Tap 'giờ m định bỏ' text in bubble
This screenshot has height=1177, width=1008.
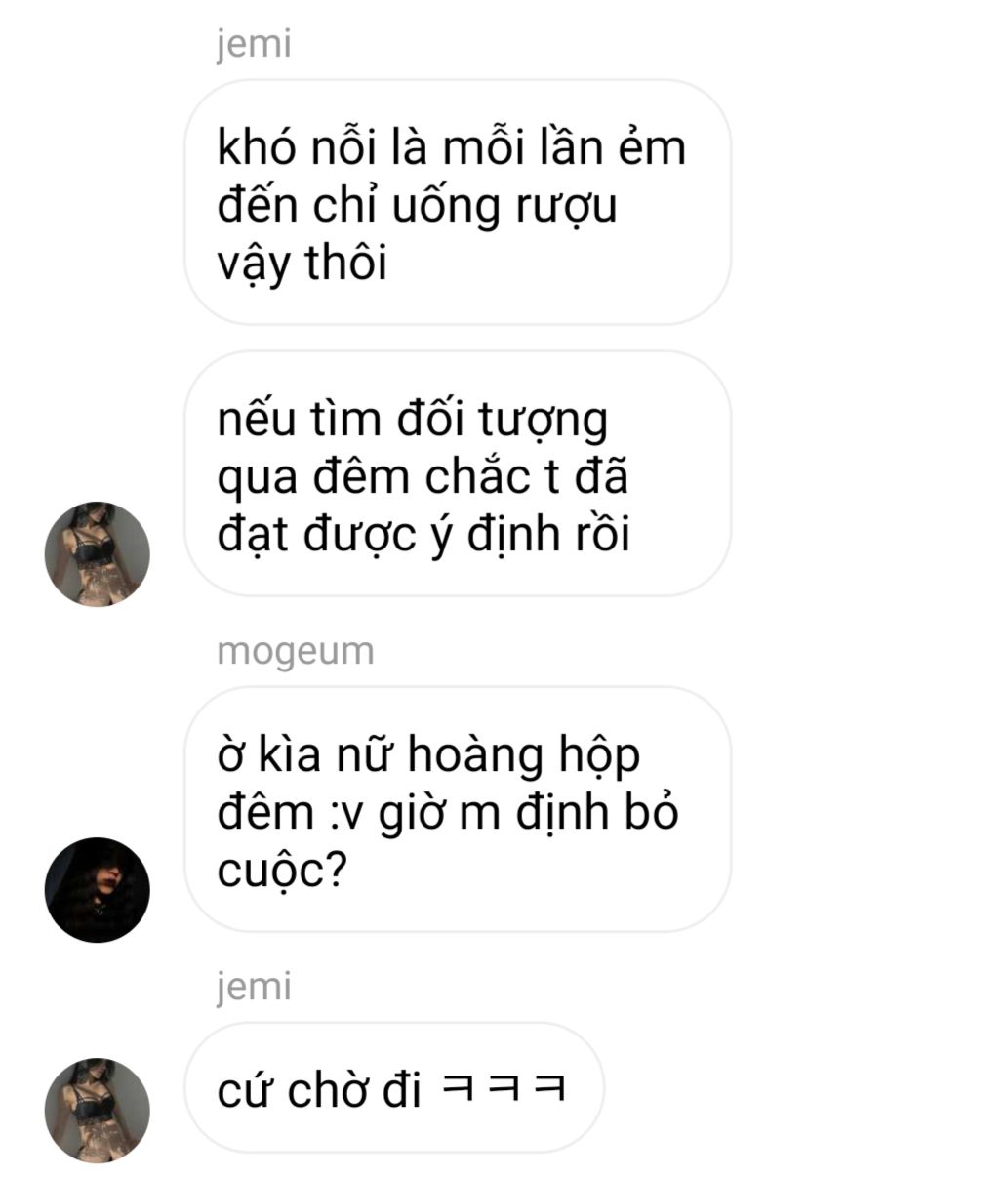pyautogui.click(x=524, y=813)
